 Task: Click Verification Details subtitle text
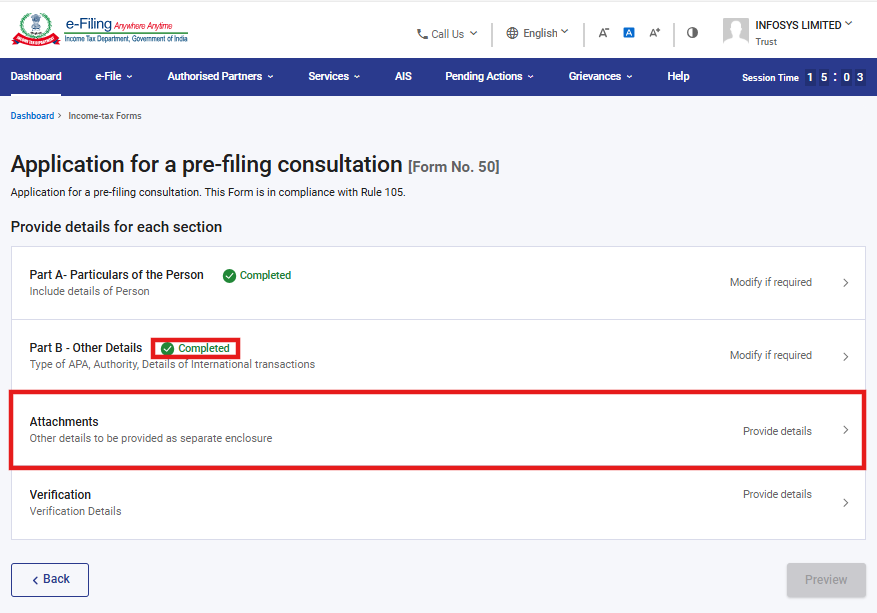(76, 511)
